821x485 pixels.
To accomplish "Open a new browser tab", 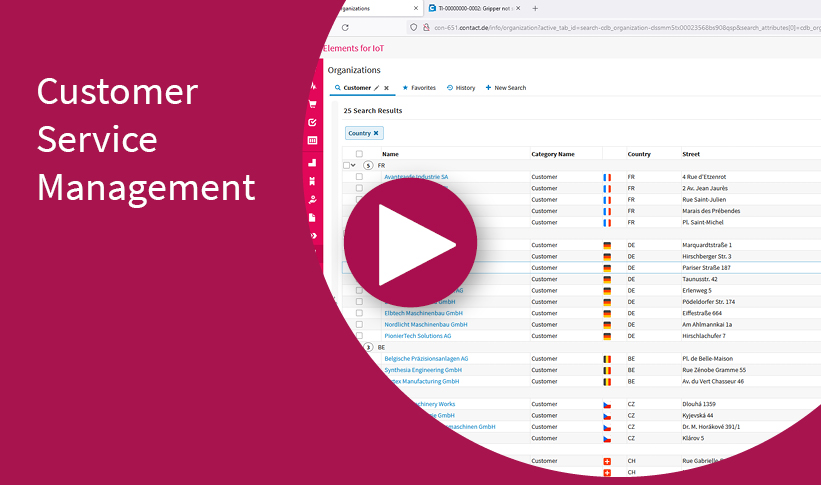I will pos(535,8).
